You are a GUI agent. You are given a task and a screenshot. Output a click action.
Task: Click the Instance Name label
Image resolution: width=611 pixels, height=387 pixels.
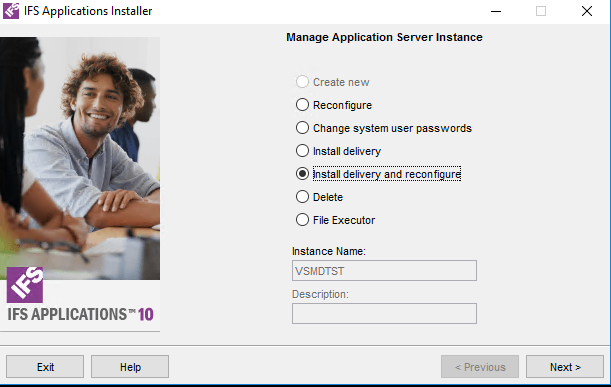pos(329,251)
